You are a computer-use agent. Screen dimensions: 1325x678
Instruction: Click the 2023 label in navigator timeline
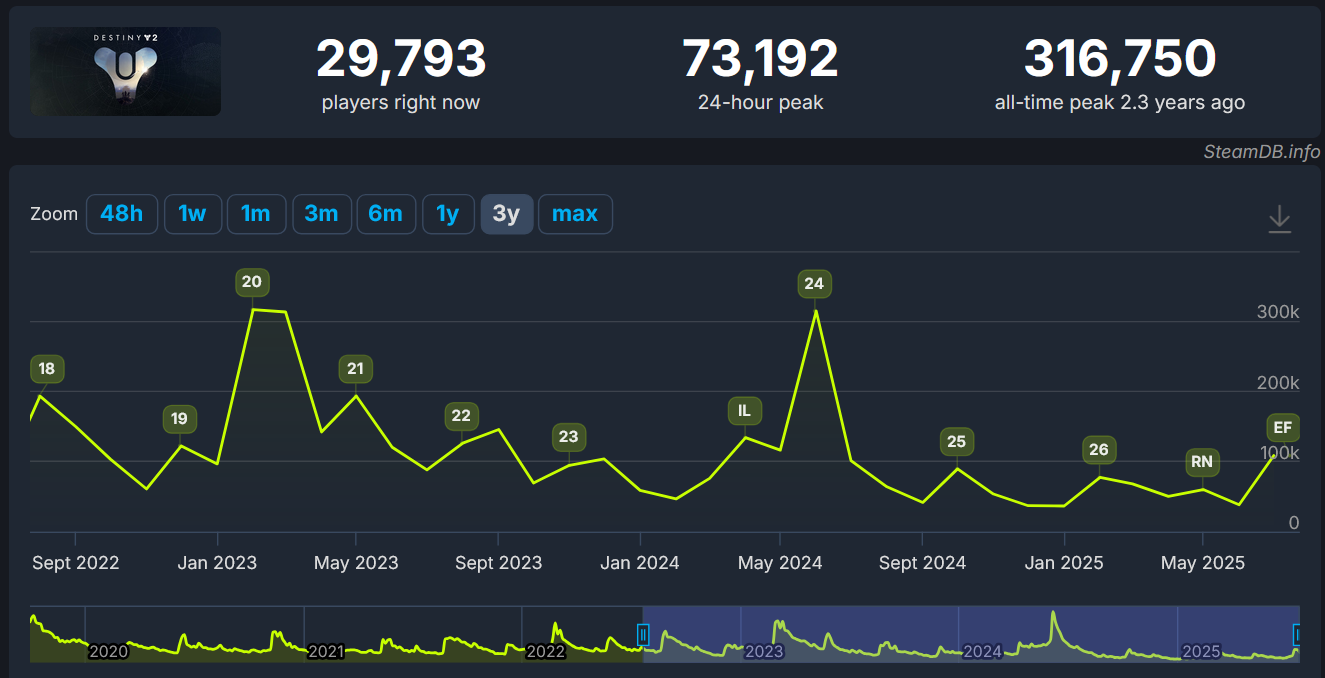764,652
